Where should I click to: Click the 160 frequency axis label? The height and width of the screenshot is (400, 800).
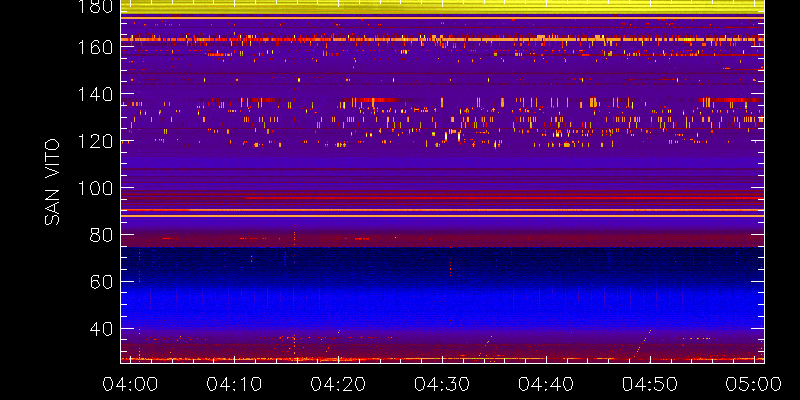click(96, 47)
